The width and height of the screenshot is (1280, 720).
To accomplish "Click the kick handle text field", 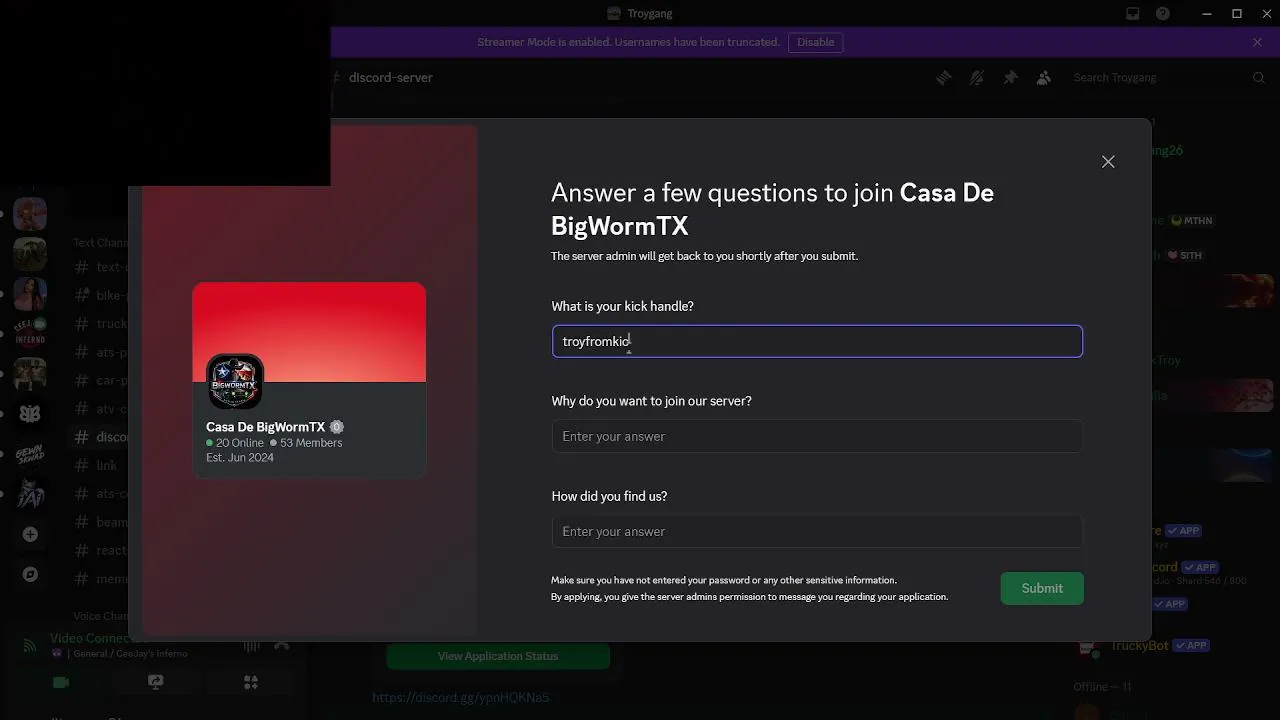I will pyautogui.click(x=817, y=341).
